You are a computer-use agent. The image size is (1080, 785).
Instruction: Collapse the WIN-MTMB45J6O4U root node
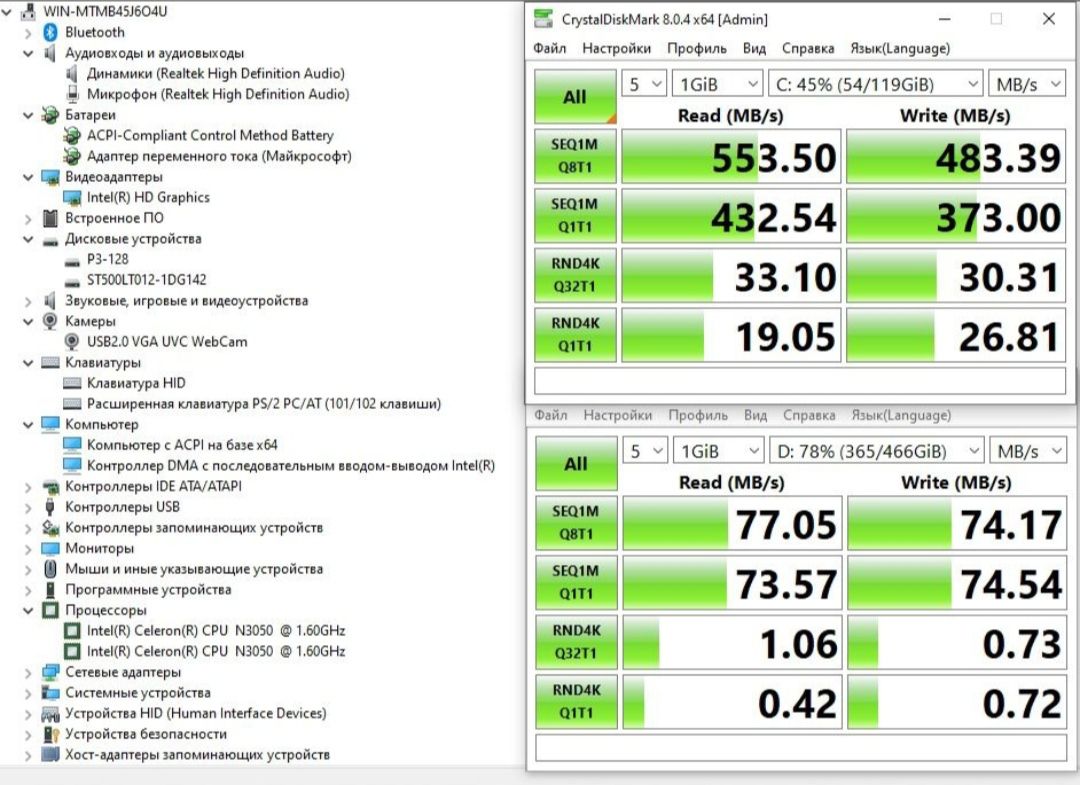pos(7,12)
